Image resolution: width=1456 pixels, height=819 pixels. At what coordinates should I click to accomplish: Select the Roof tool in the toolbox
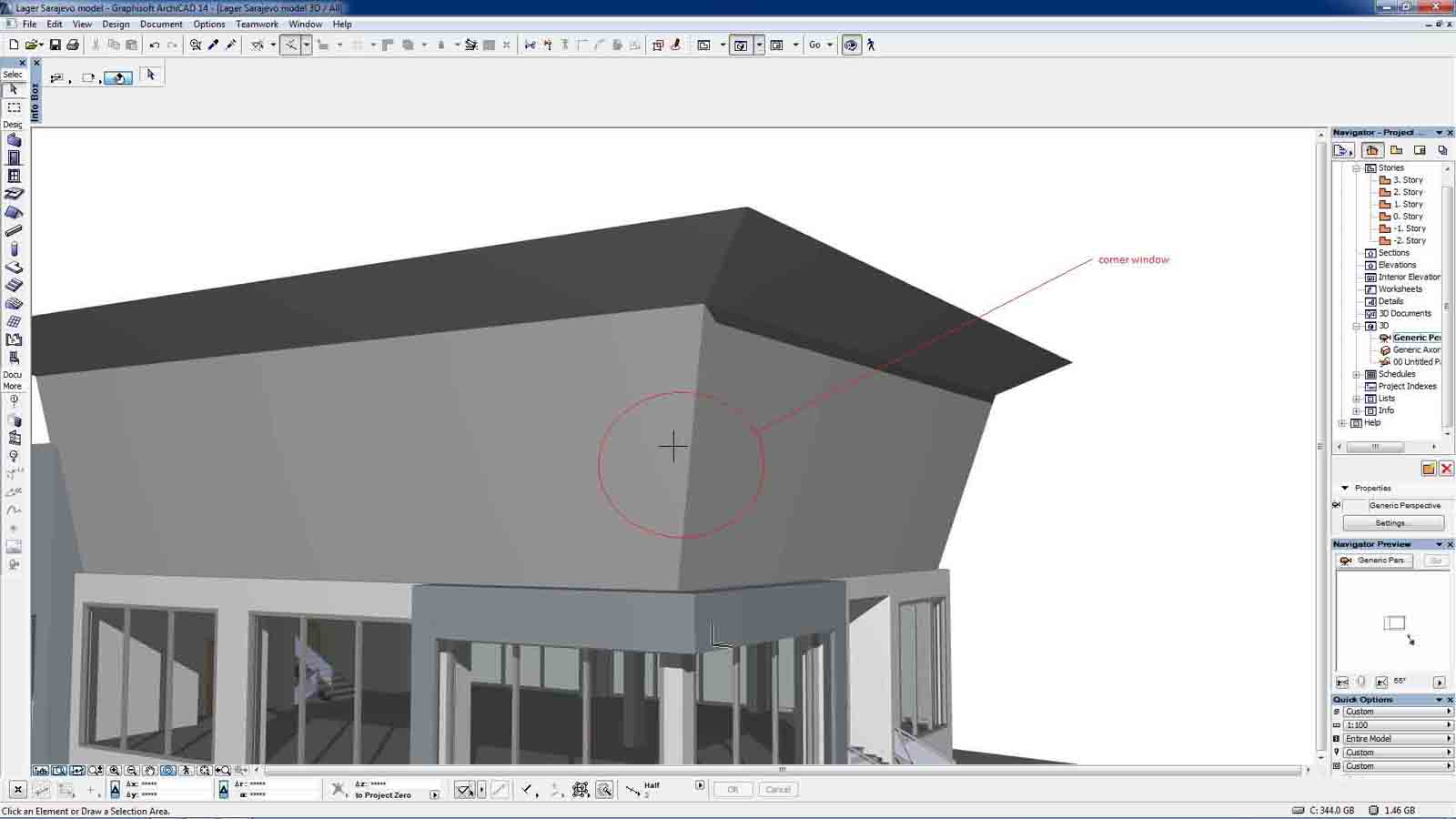[14, 211]
